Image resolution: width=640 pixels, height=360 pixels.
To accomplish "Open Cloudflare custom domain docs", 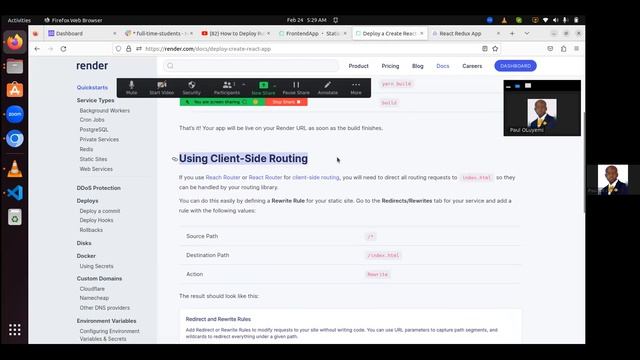I will [92, 289].
